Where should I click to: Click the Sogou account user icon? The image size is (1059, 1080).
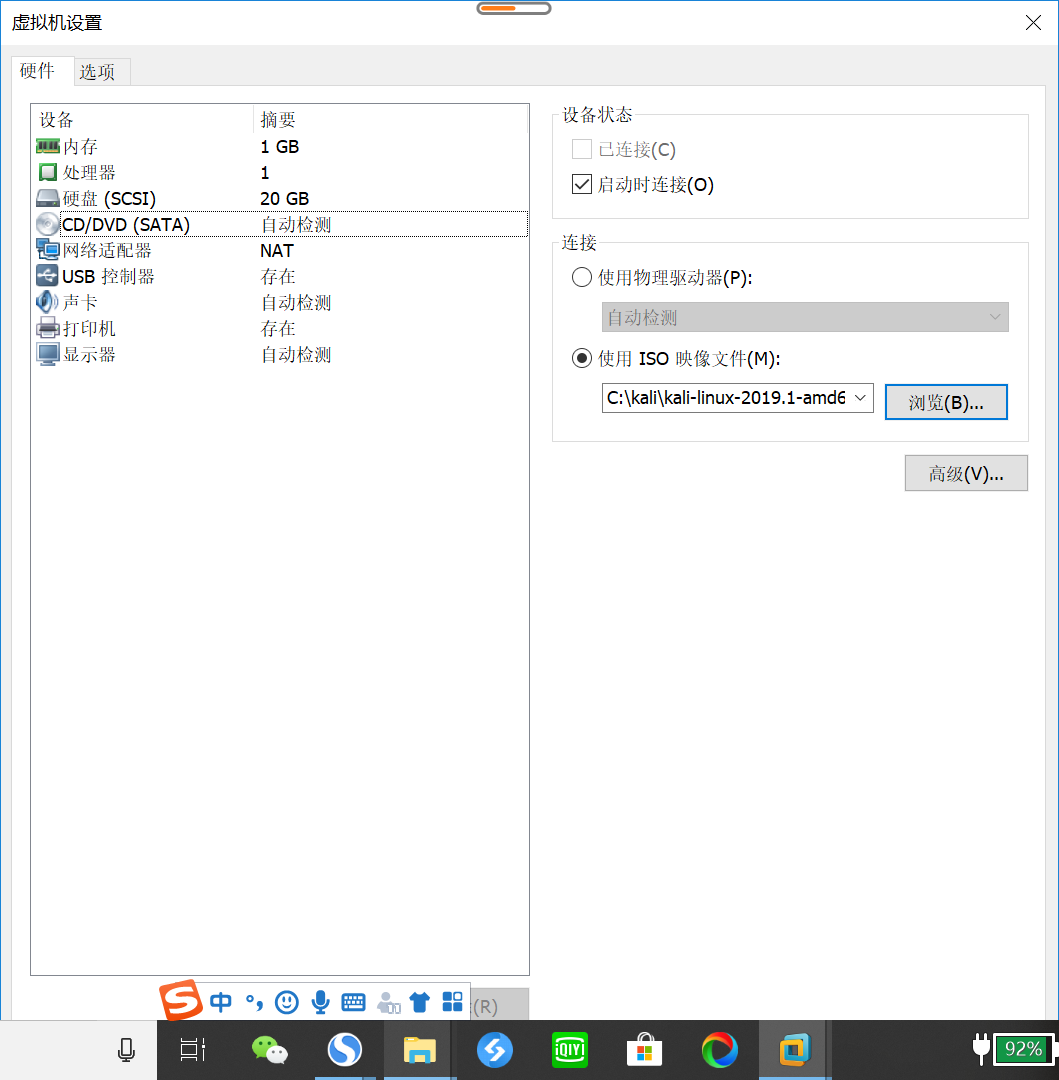388,1003
